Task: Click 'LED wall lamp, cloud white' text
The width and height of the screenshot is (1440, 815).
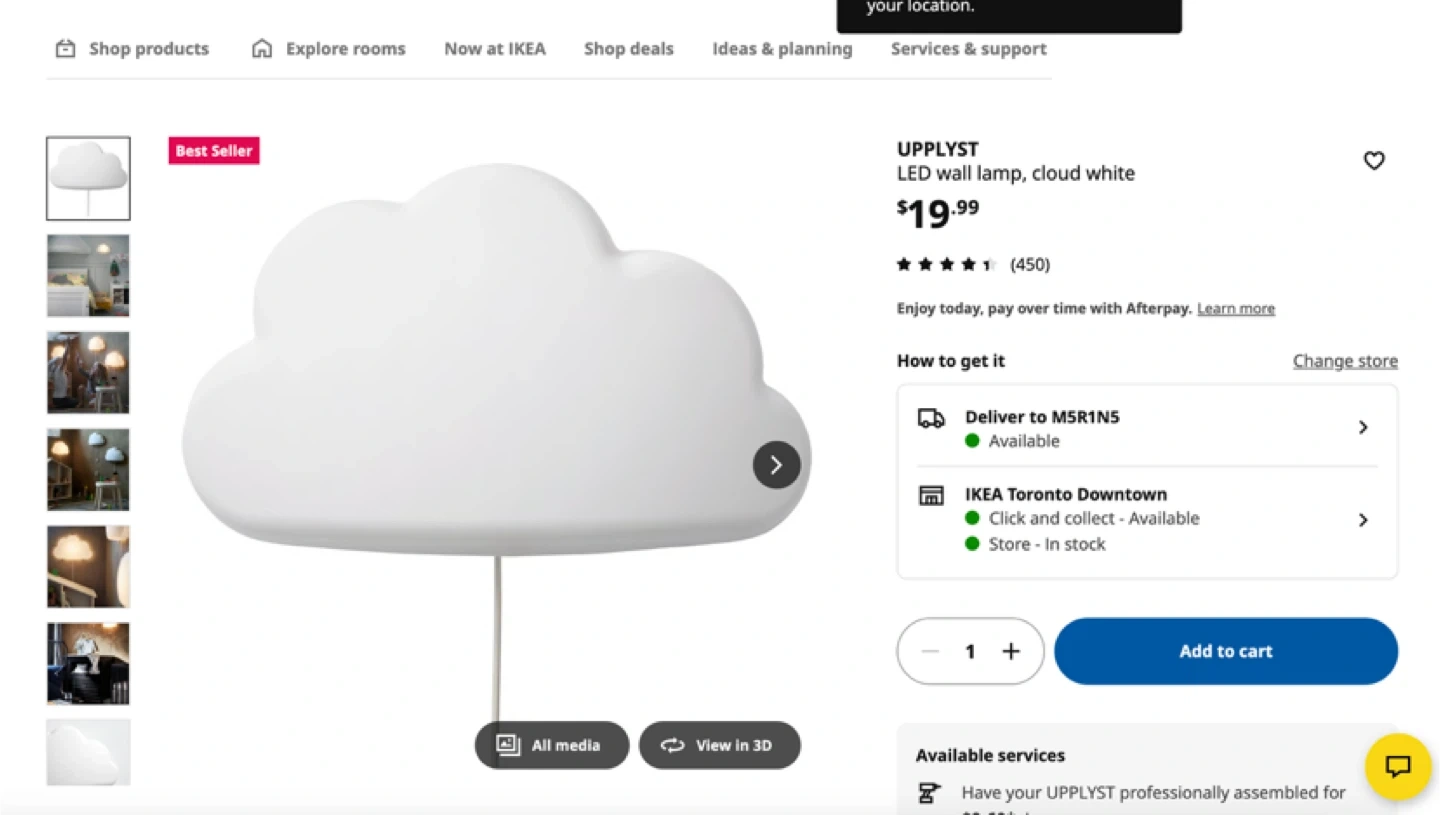Action: pos(1016,173)
